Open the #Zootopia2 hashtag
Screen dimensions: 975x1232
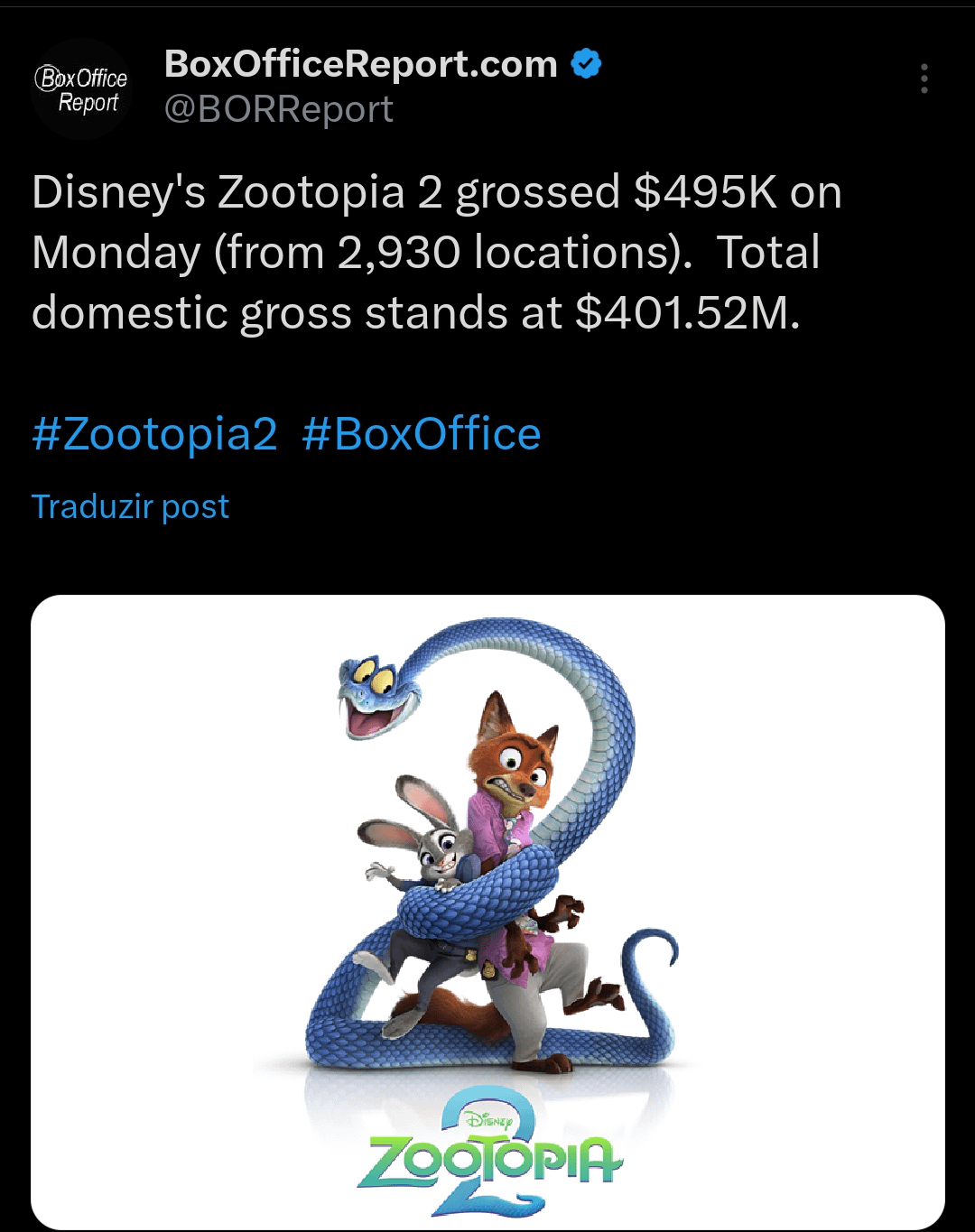pyautogui.click(x=154, y=434)
